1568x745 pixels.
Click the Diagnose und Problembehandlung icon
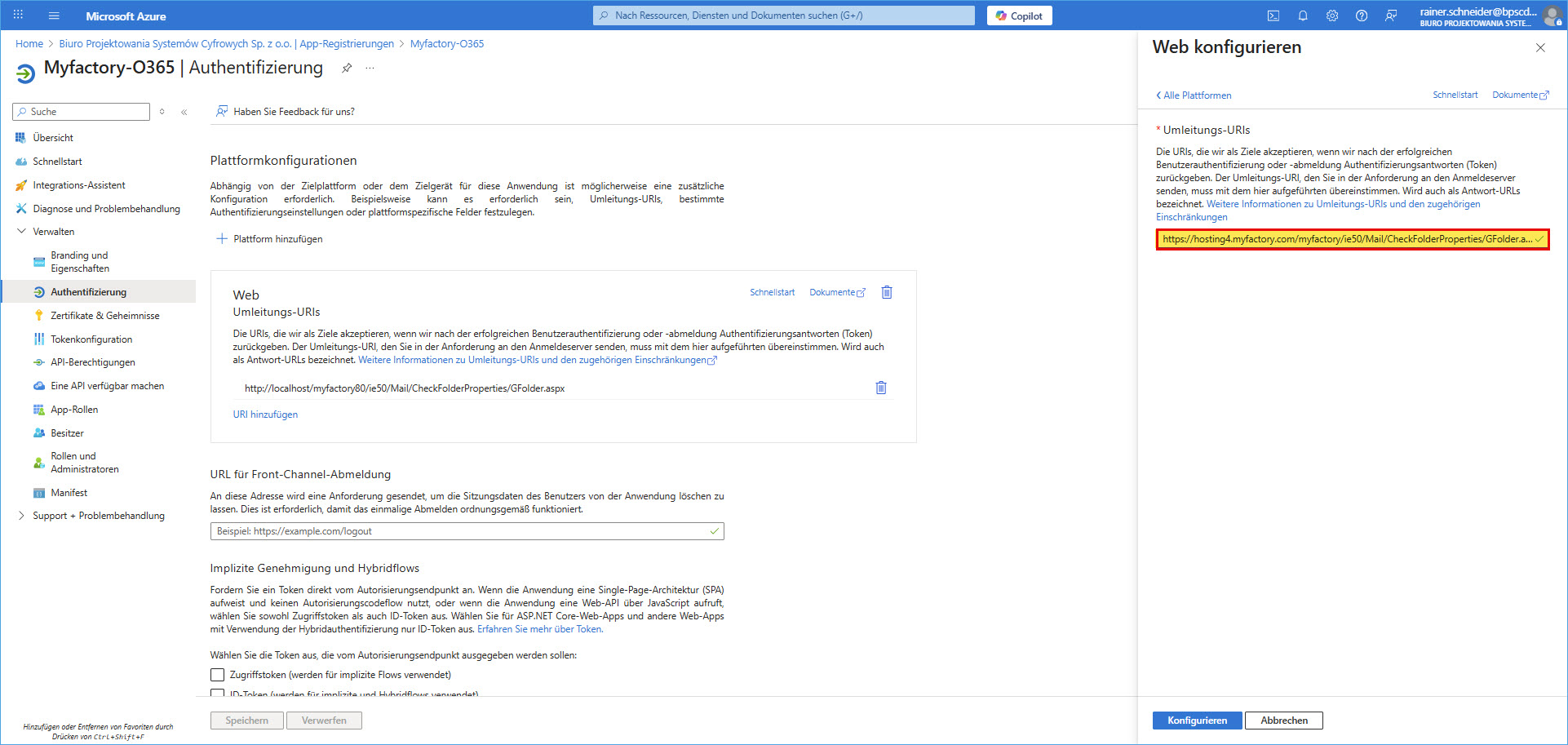20,209
